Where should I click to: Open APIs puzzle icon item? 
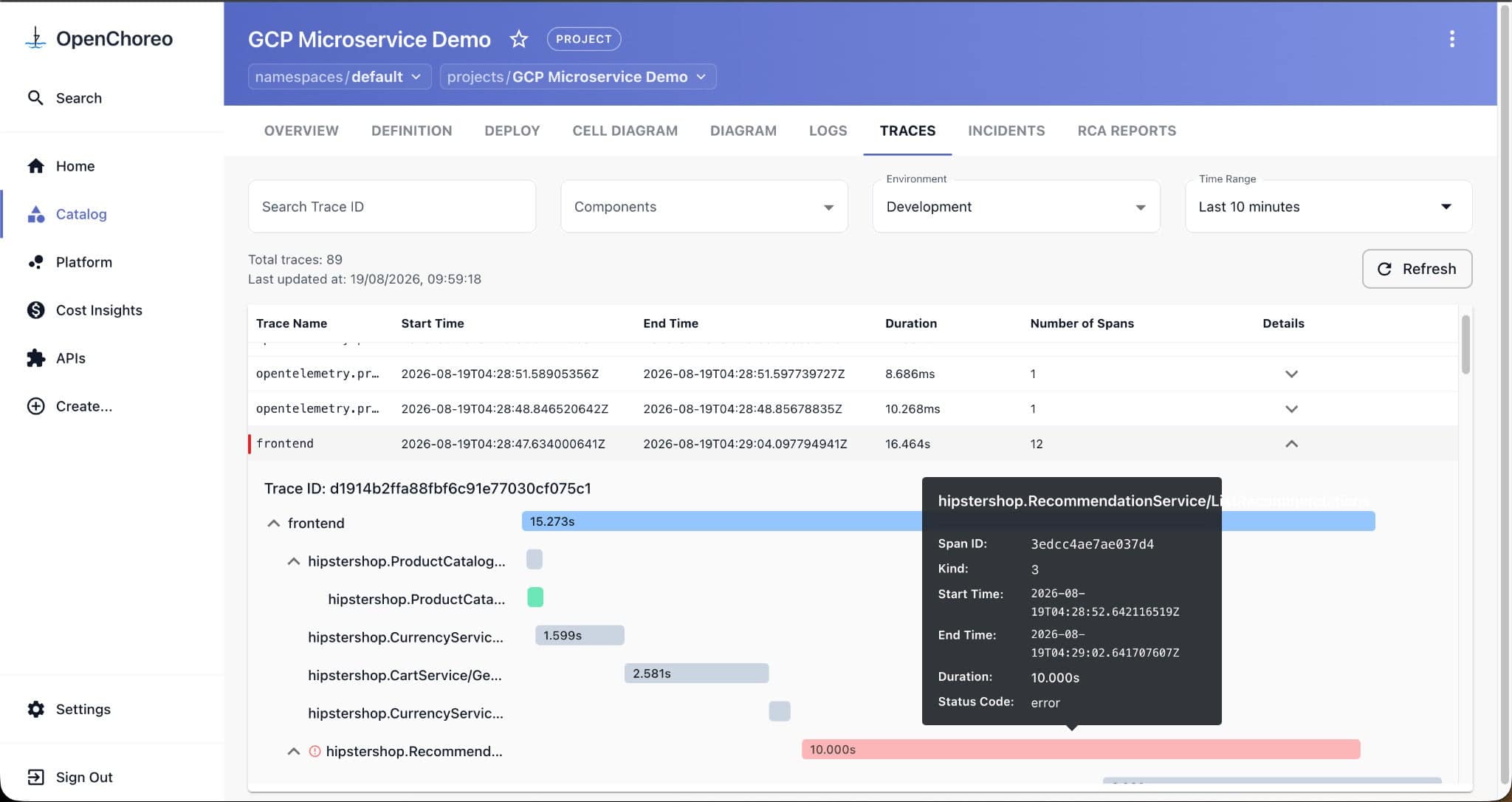(x=35, y=358)
